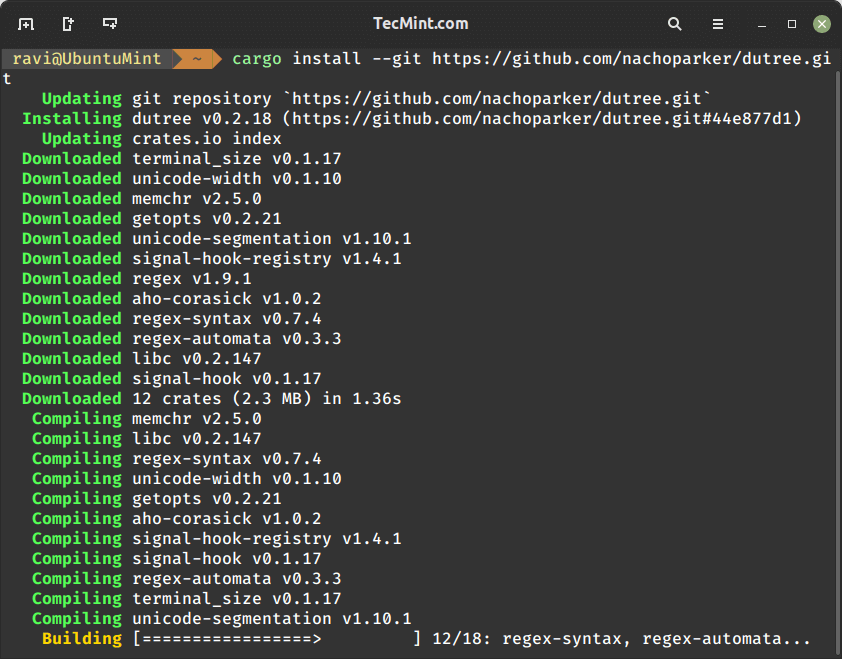Viewport: 842px width, 659px height.
Task: Click Downloaded terminal_size v0.1.17 line
Action: click(x=182, y=159)
